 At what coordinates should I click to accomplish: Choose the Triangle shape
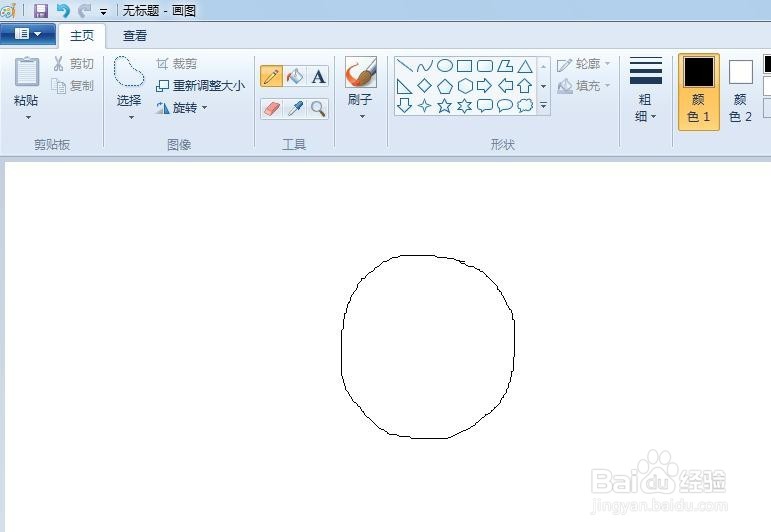(525, 65)
